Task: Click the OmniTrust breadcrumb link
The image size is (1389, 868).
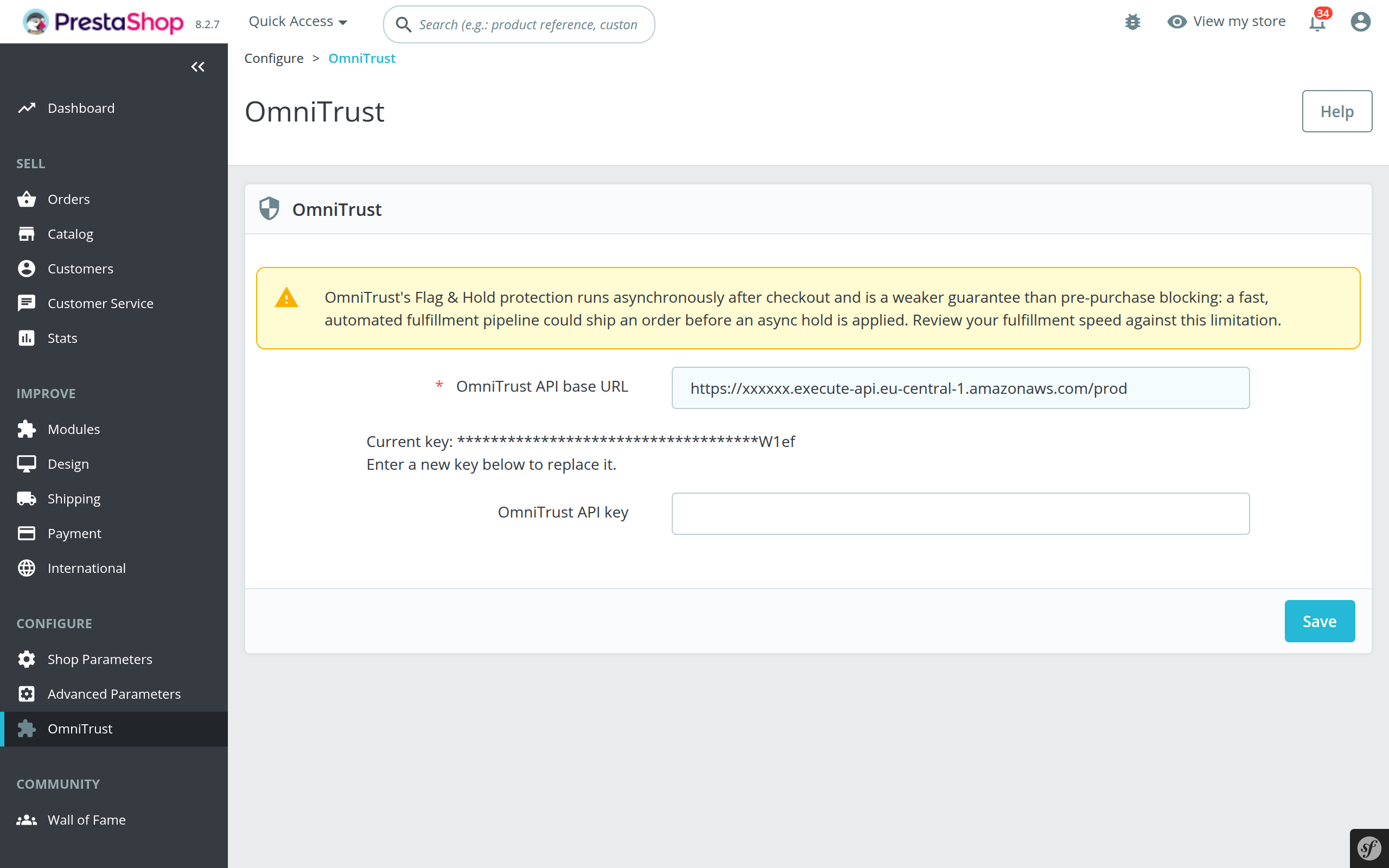Action: 361,58
